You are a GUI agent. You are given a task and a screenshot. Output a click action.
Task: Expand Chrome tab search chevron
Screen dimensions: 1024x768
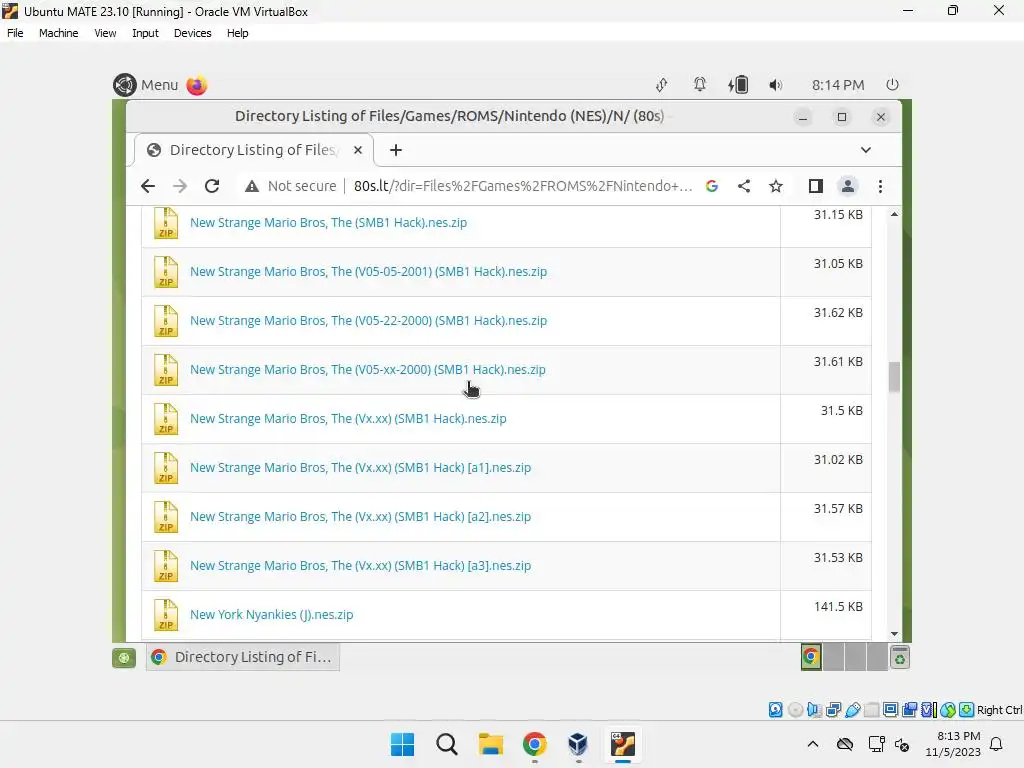pos(866,150)
